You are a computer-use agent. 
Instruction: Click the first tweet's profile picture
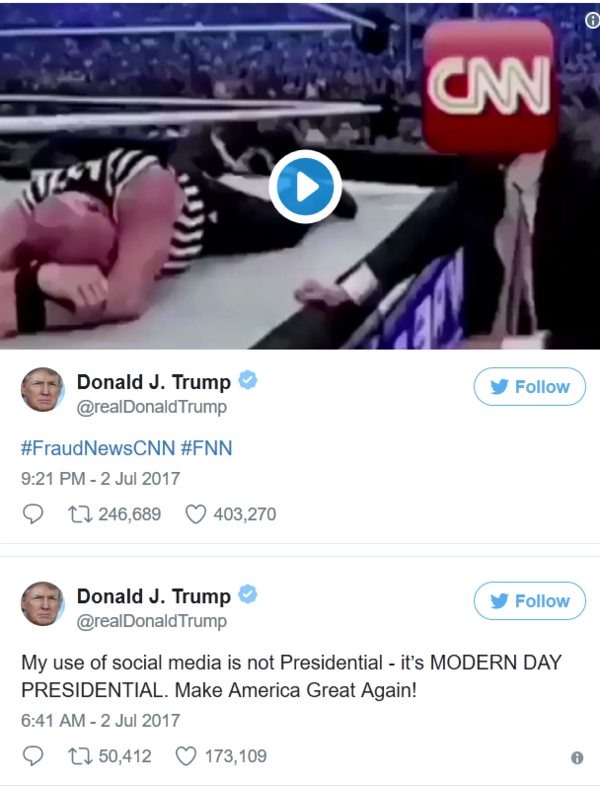pyautogui.click(x=43, y=389)
